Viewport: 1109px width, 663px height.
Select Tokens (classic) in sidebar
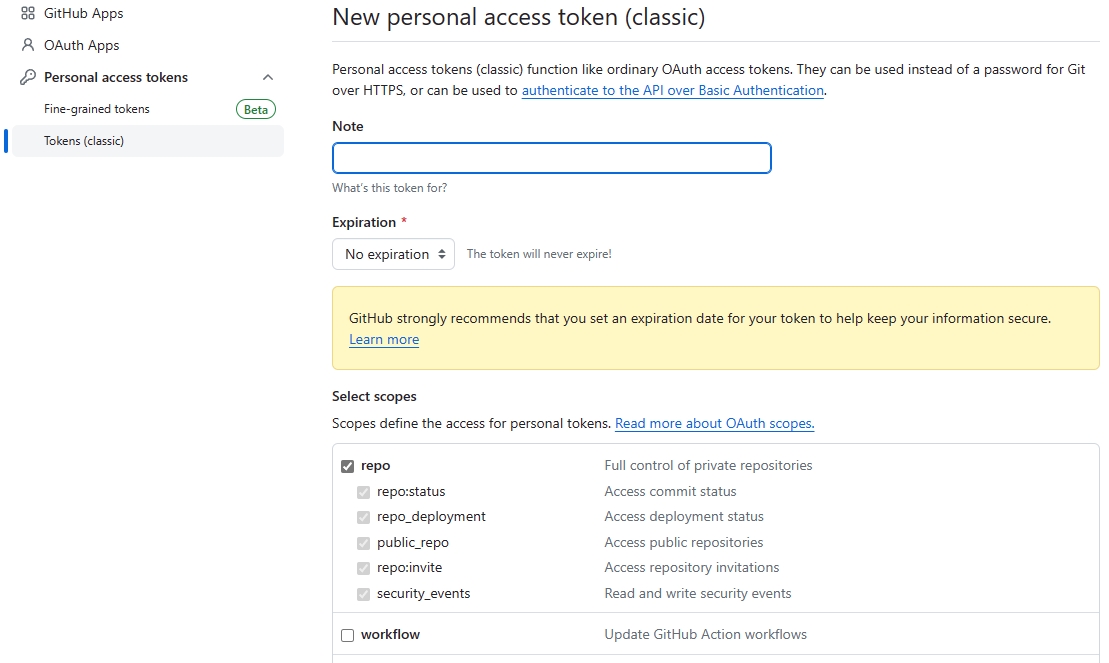tap(84, 141)
